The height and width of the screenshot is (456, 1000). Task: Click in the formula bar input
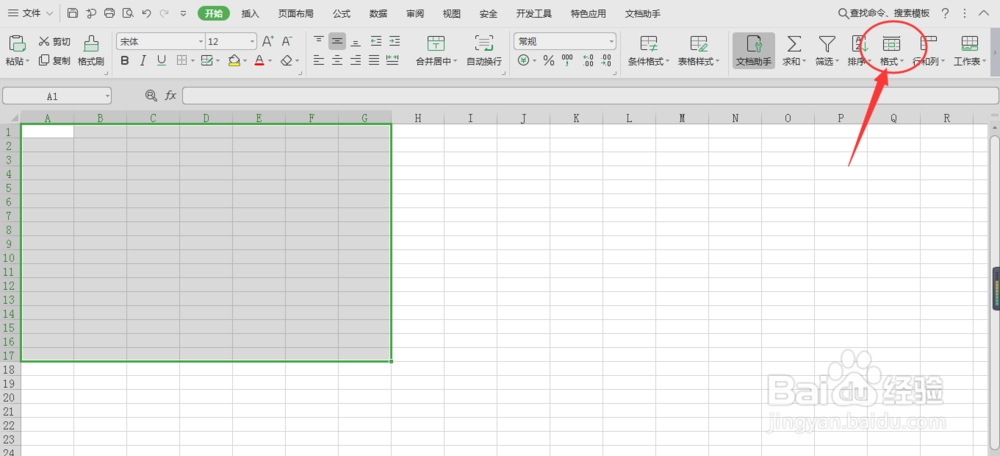[591, 96]
